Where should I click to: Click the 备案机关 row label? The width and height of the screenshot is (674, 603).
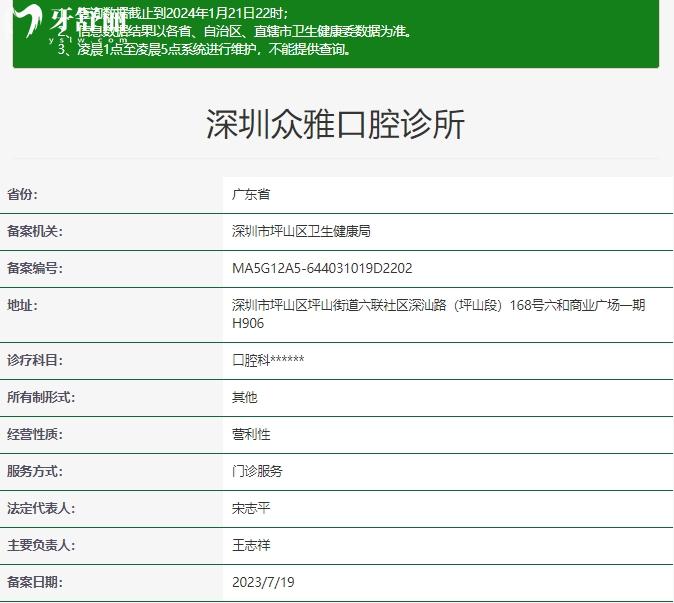coord(35,231)
